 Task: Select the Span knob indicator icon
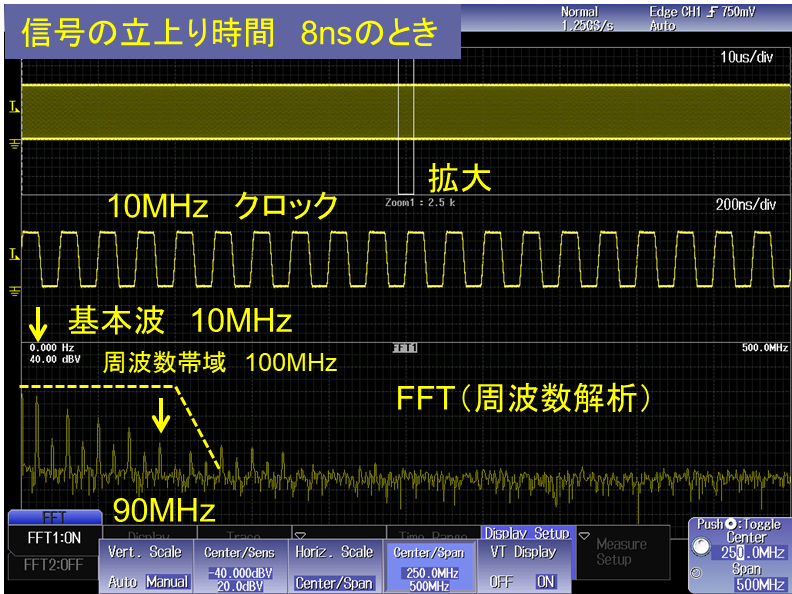point(697,574)
